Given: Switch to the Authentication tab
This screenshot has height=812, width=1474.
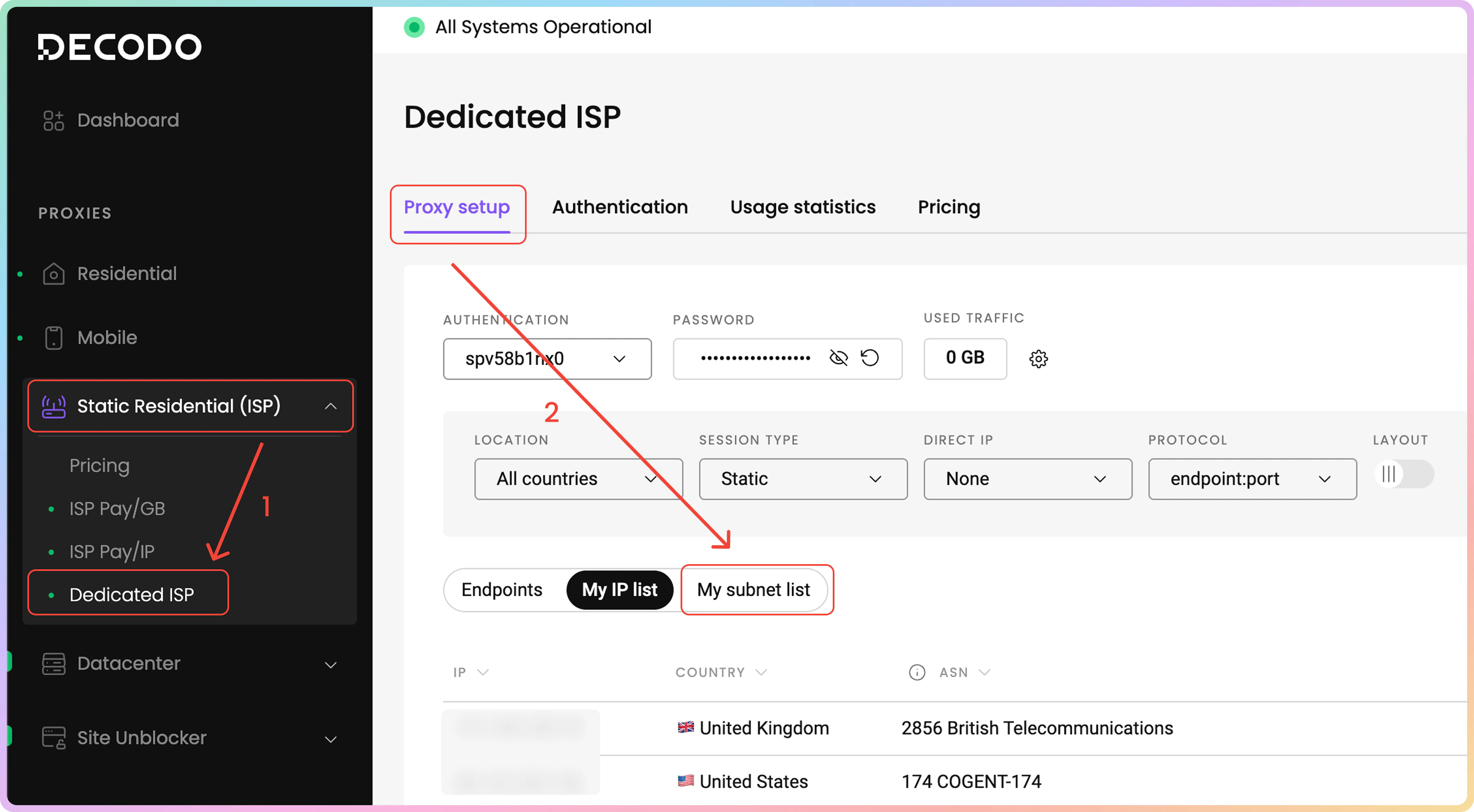Looking at the screenshot, I should coord(620,207).
